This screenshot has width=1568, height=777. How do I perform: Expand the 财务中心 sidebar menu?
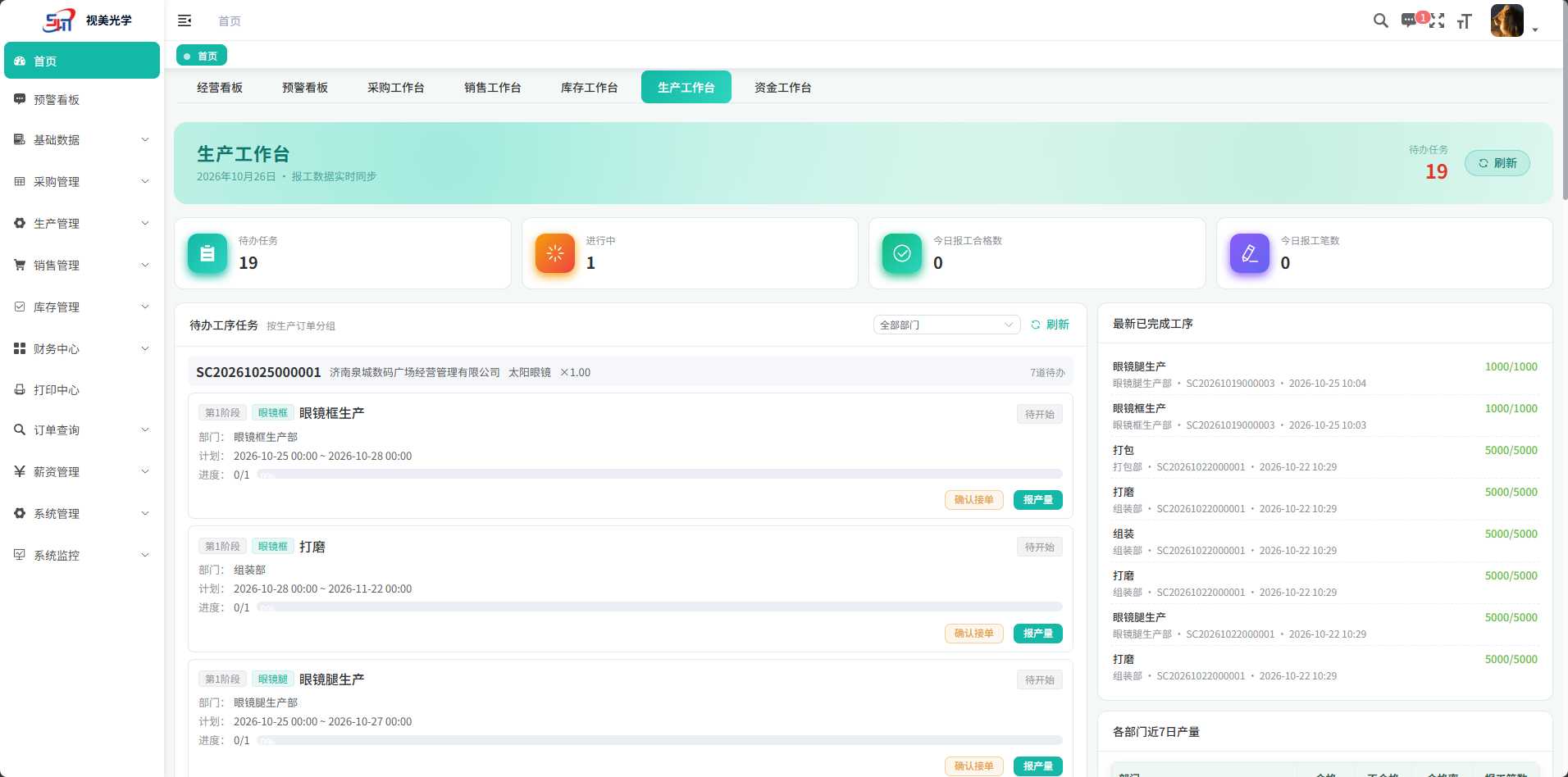[x=82, y=348]
